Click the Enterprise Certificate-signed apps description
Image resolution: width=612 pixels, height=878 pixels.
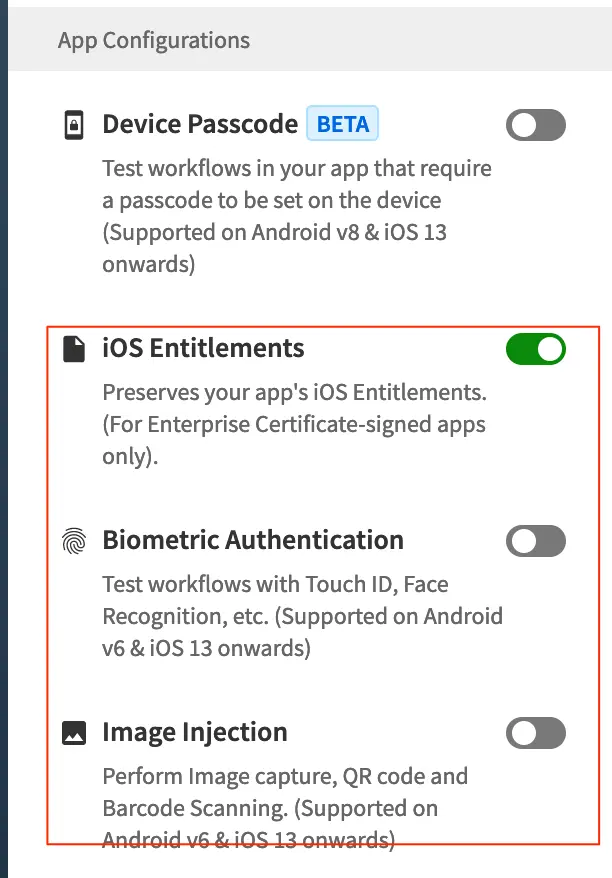(x=294, y=424)
